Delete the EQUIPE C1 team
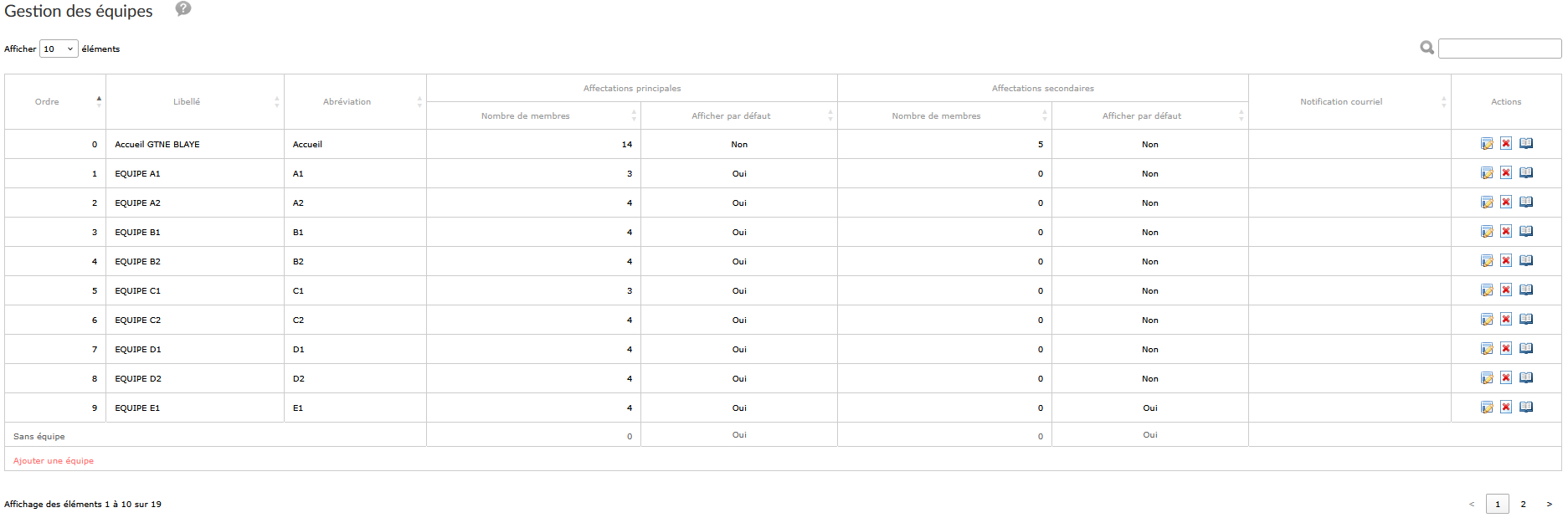Image resolution: width=1568 pixels, height=523 pixels. [x=1506, y=290]
